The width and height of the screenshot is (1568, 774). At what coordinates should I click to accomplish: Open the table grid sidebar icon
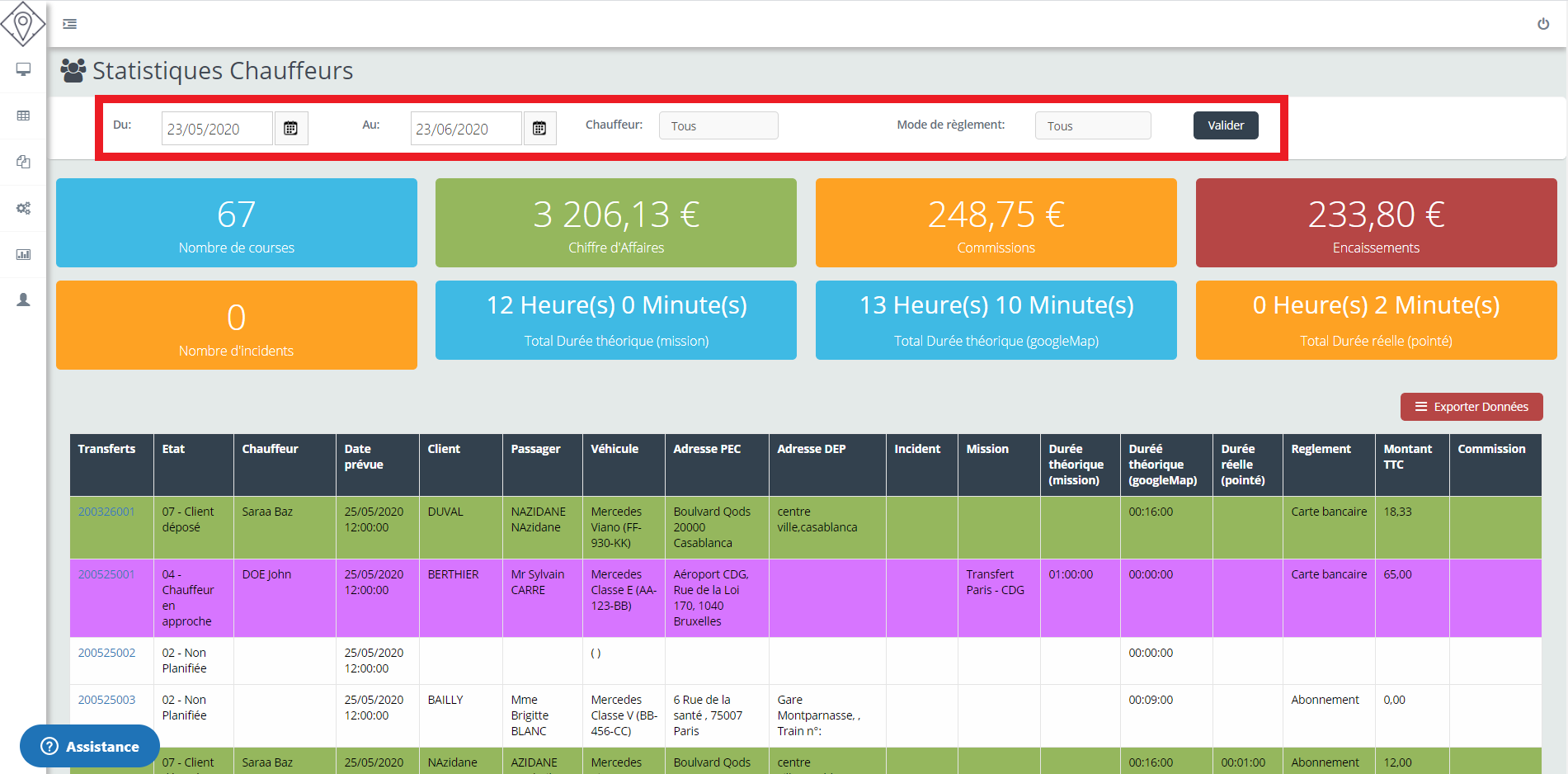(23, 116)
